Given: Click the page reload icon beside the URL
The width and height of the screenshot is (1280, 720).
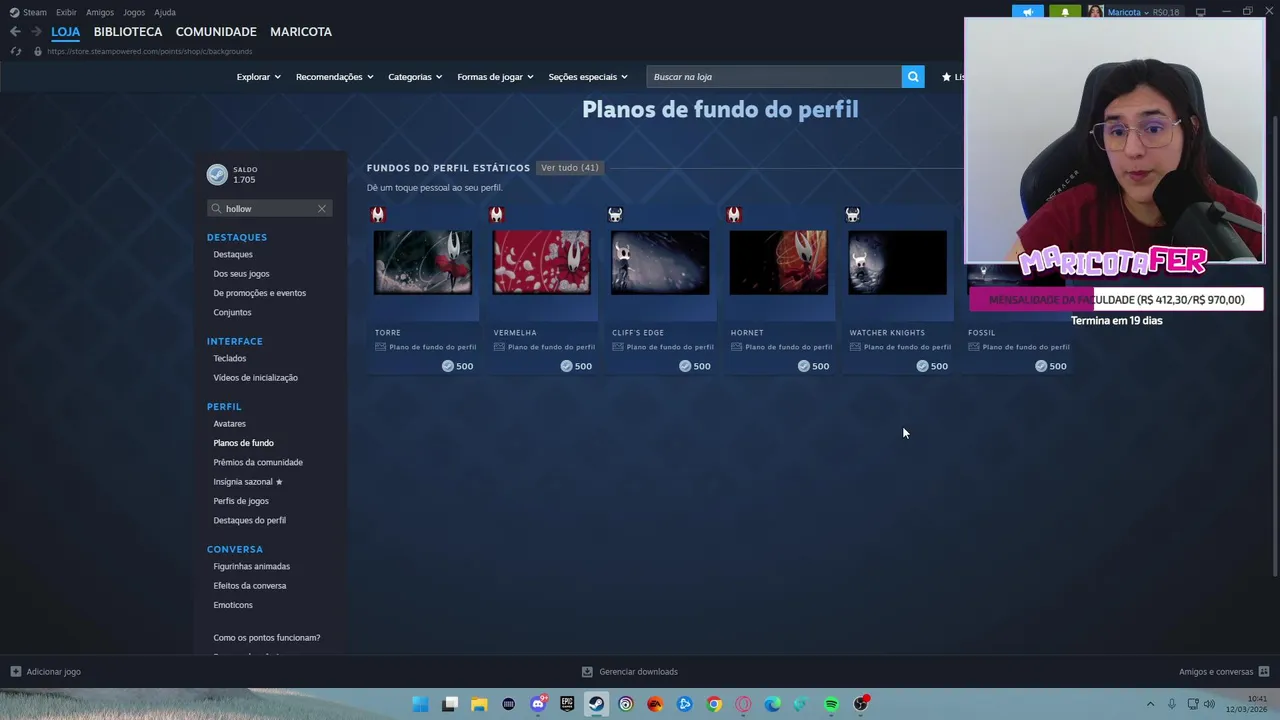Looking at the screenshot, I should pyautogui.click(x=15, y=51).
